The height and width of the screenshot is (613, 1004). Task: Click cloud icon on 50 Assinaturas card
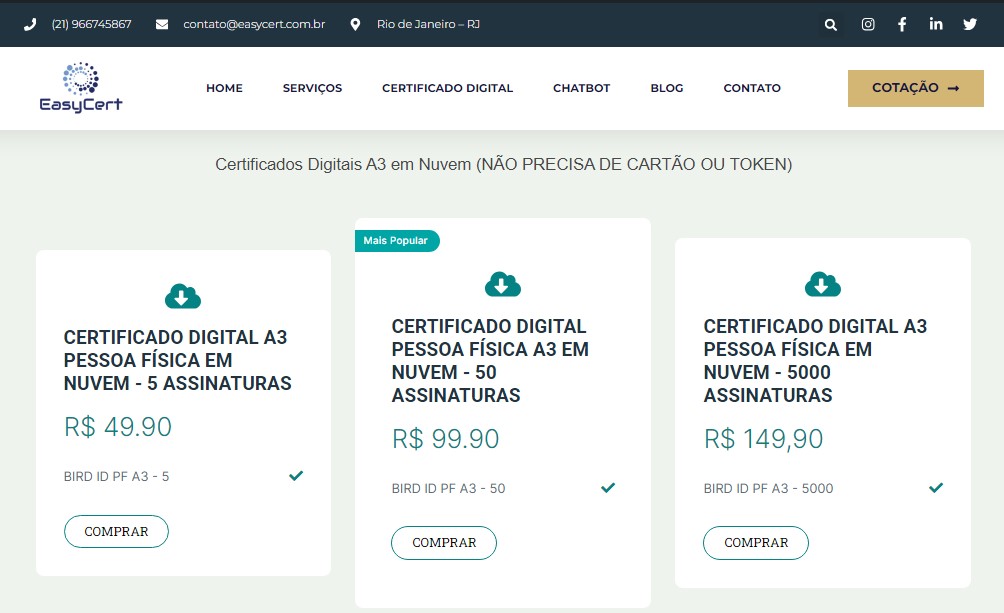[x=503, y=284]
